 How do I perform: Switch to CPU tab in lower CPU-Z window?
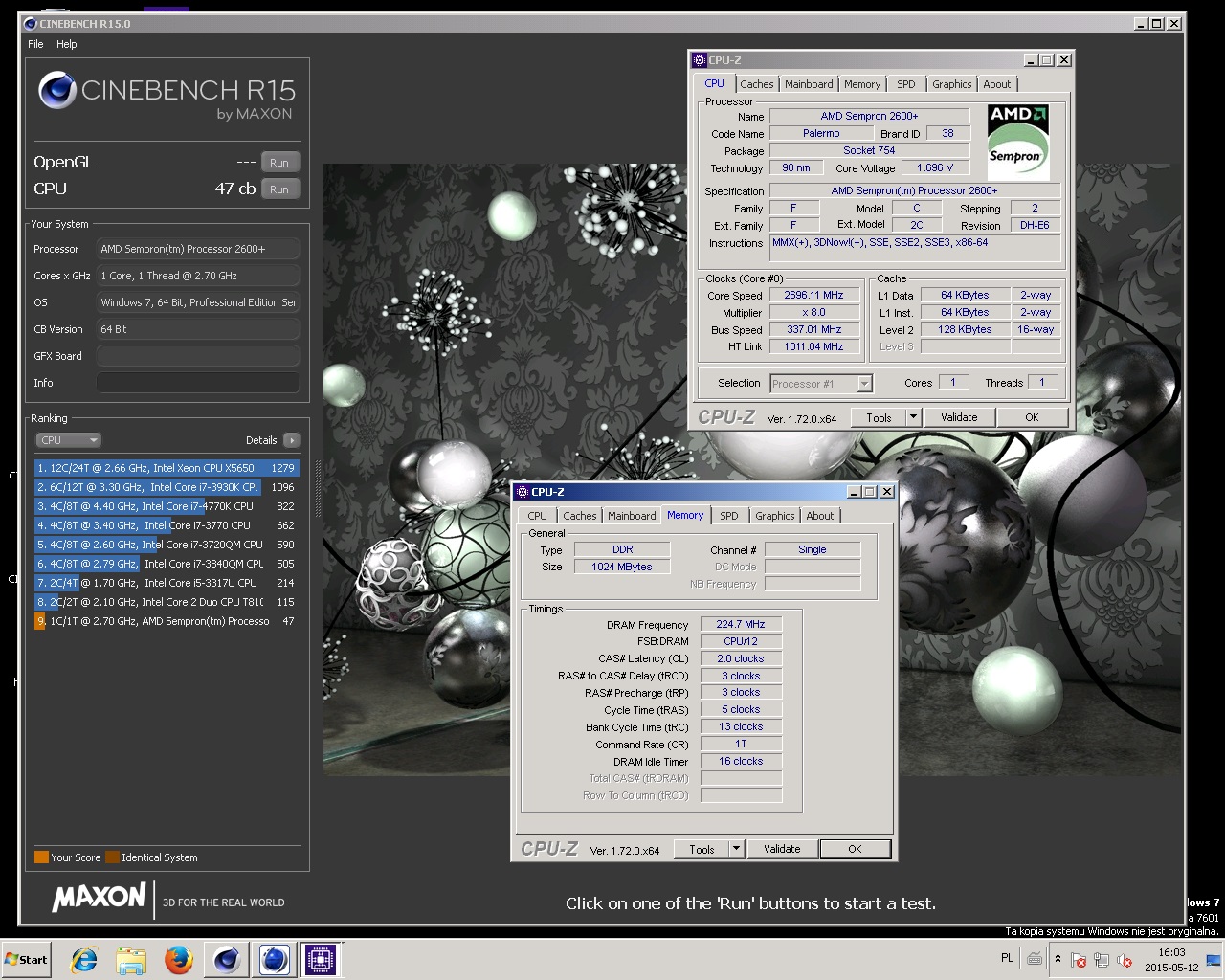(x=538, y=516)
